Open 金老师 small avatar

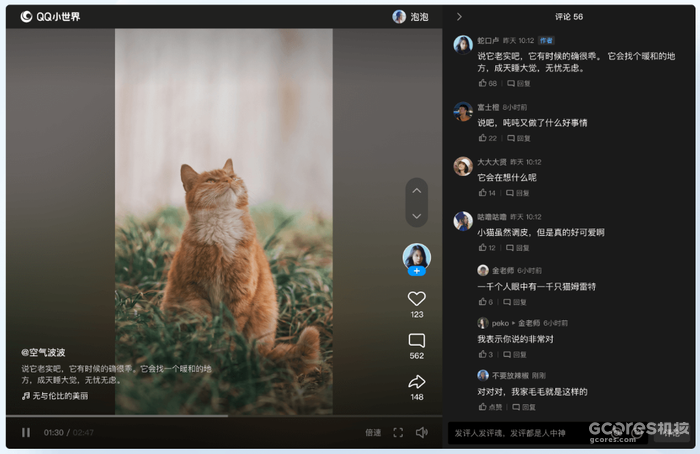483,270
